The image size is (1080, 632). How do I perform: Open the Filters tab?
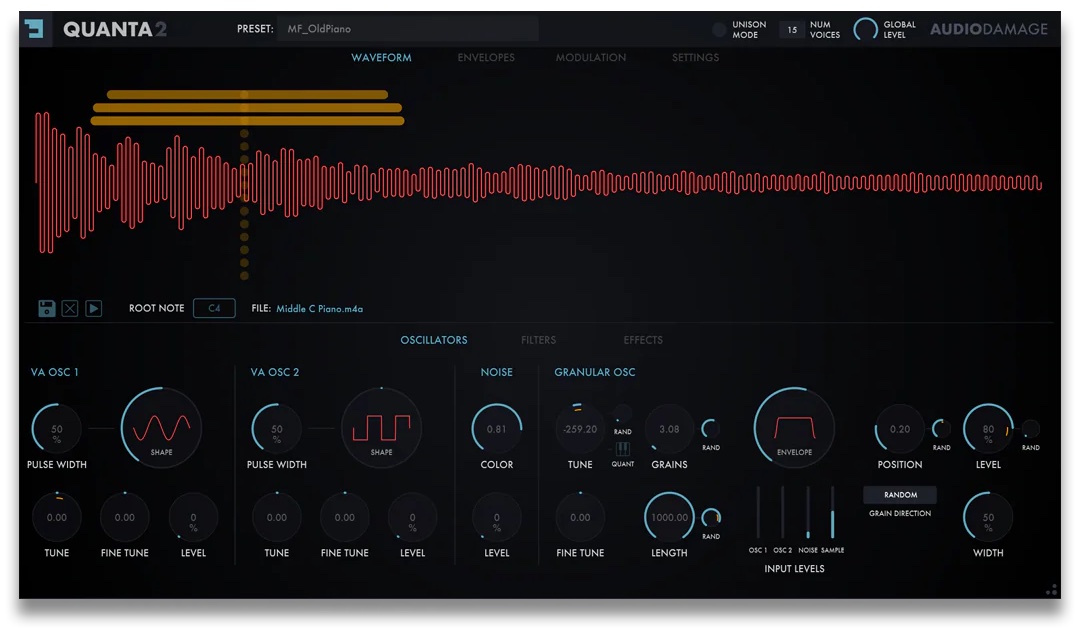point(538,340)
